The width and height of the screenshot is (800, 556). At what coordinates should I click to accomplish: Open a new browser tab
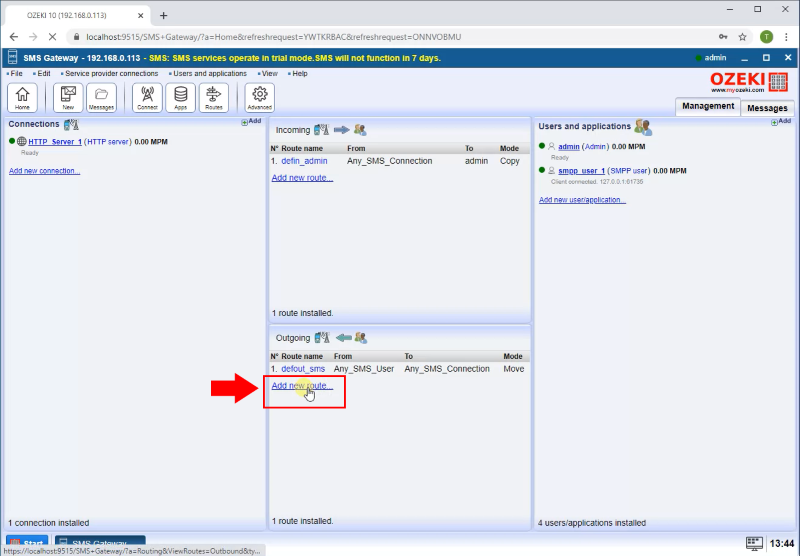click(x=163, y=15)
